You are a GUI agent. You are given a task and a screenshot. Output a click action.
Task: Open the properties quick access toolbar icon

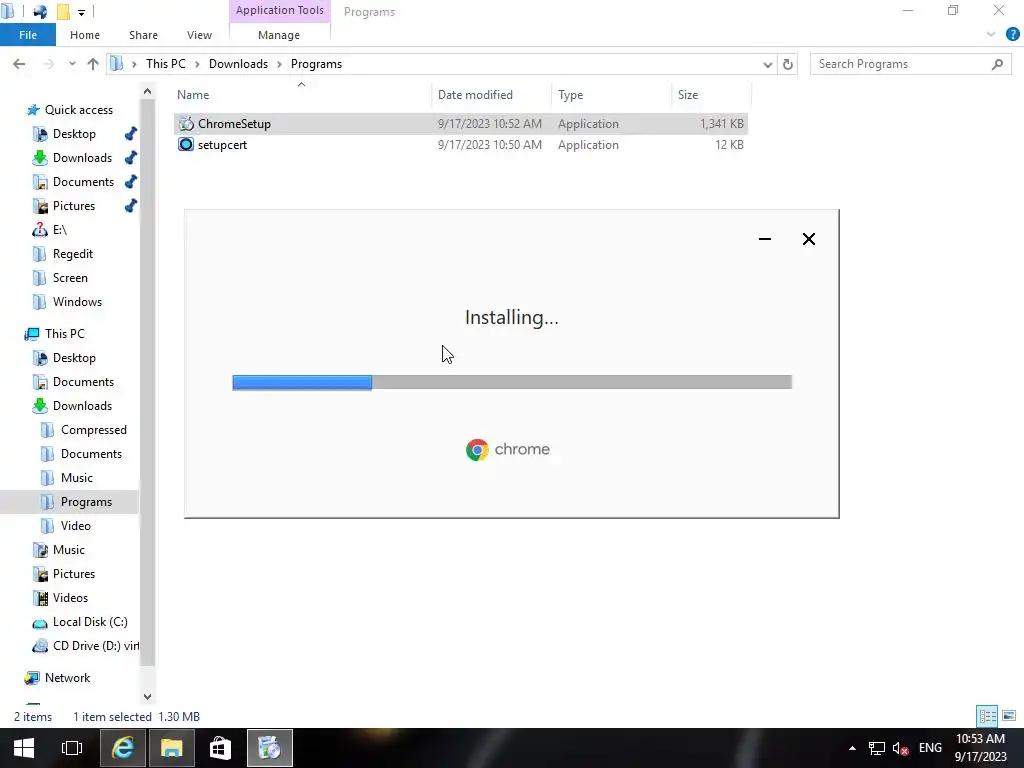[40, 12]
